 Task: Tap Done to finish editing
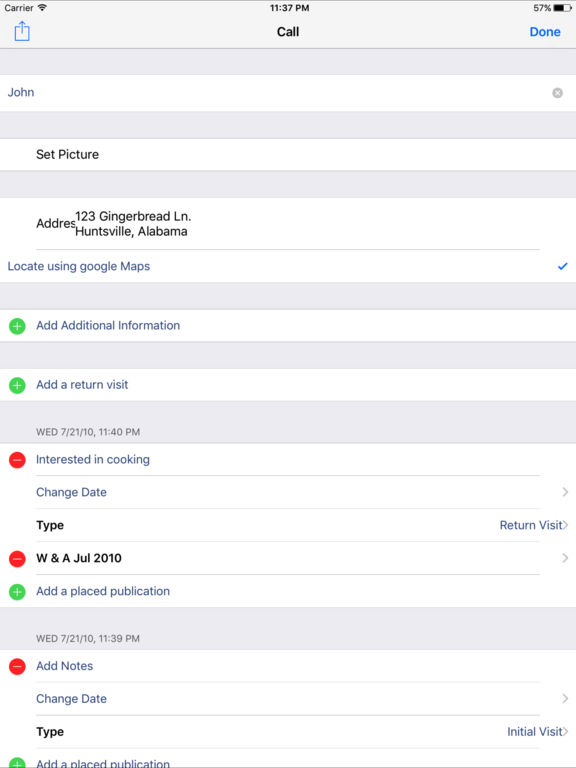pyautogui.click(x=545, y=32)
